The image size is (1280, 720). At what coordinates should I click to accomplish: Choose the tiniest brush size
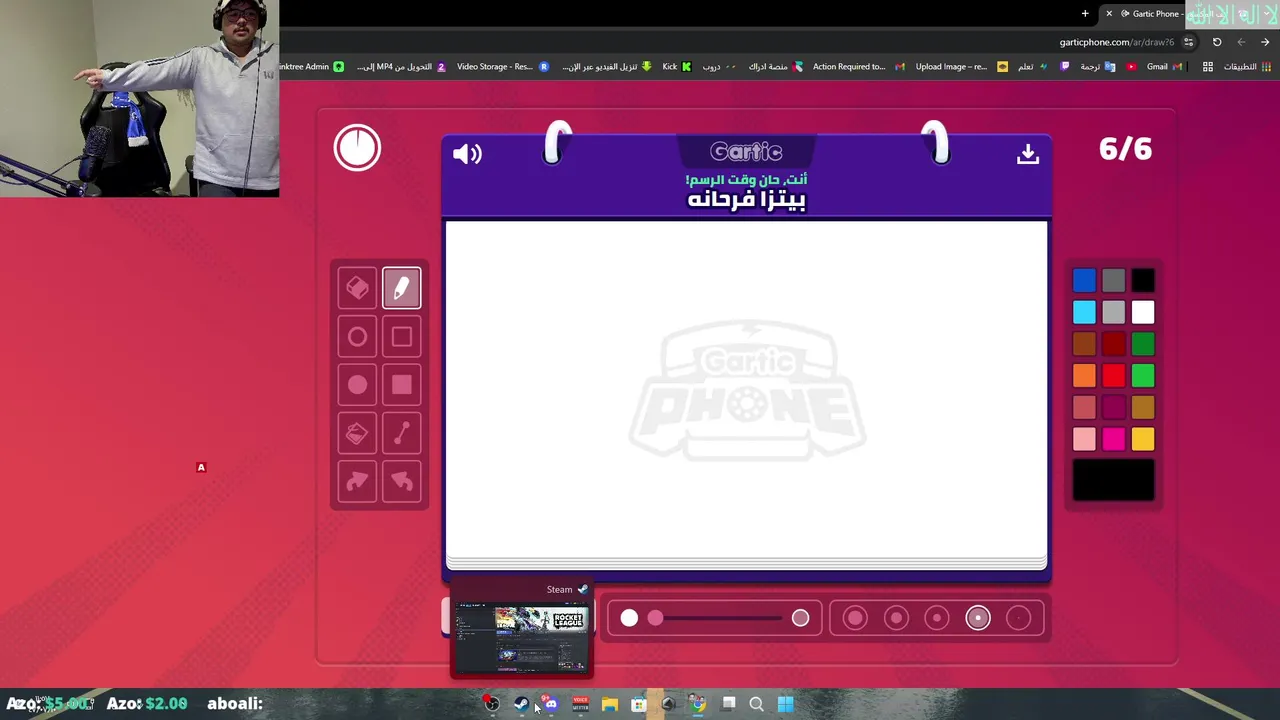pyautogui.click(x=1018, y=618)
